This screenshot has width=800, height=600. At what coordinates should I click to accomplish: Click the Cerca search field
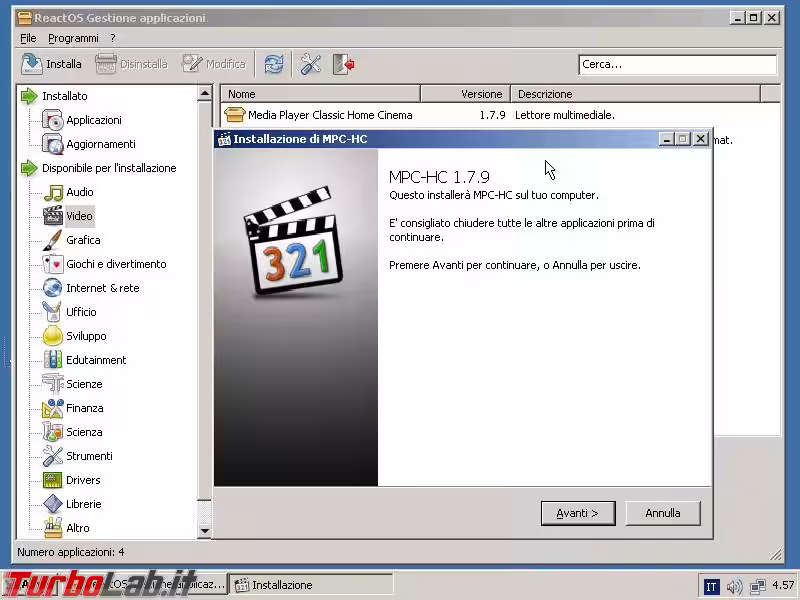(x=677, y=64)
